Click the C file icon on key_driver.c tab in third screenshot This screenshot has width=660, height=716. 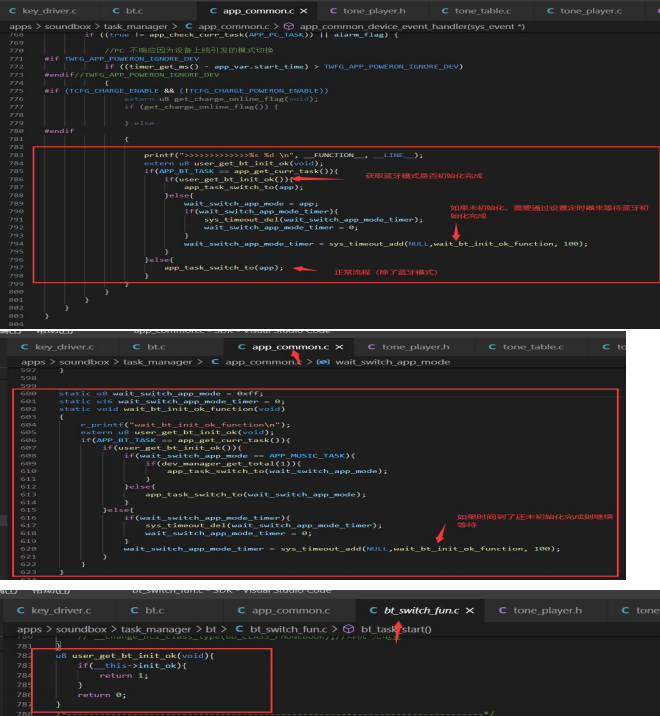(x=21, y=611)
